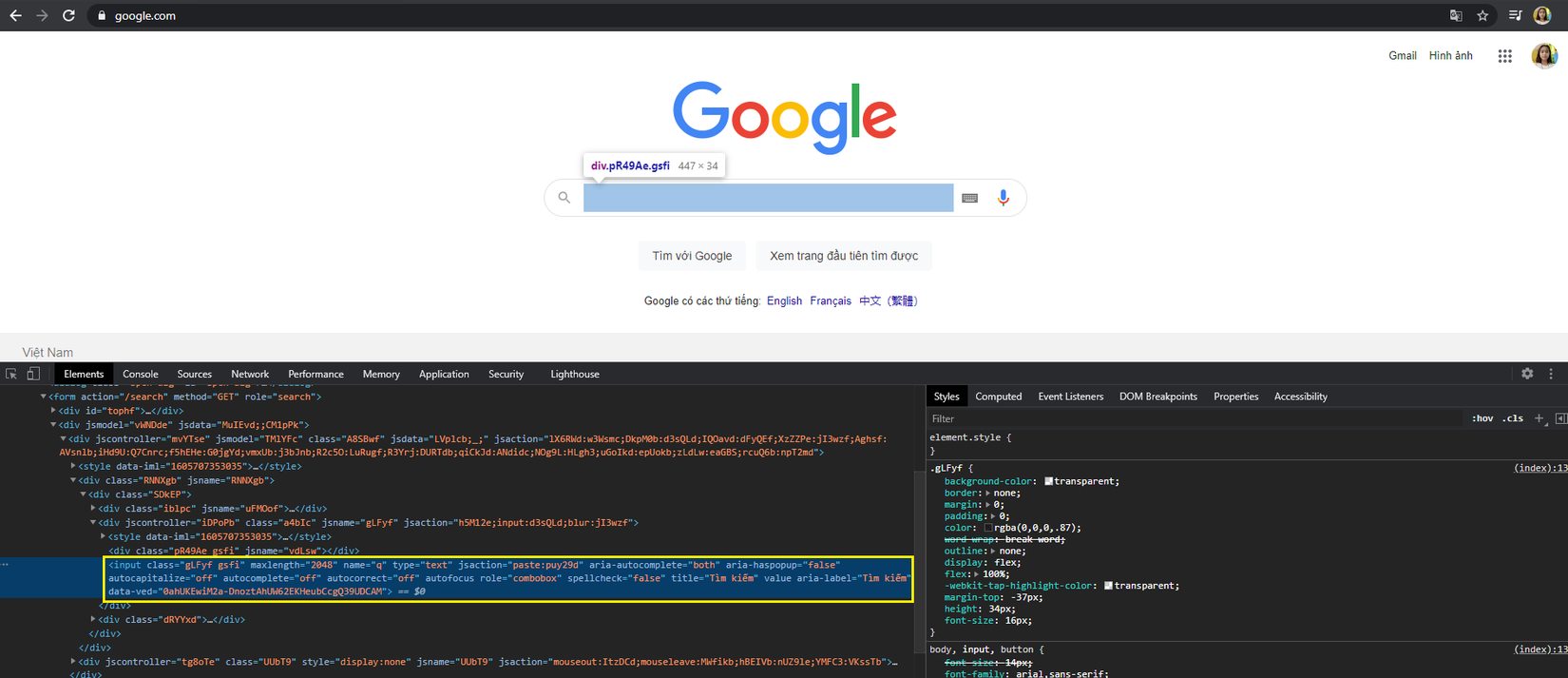Screen dimensions: 1568x678
Task: Collapse the div class=RNNXgb node
Action: [73, 480]
